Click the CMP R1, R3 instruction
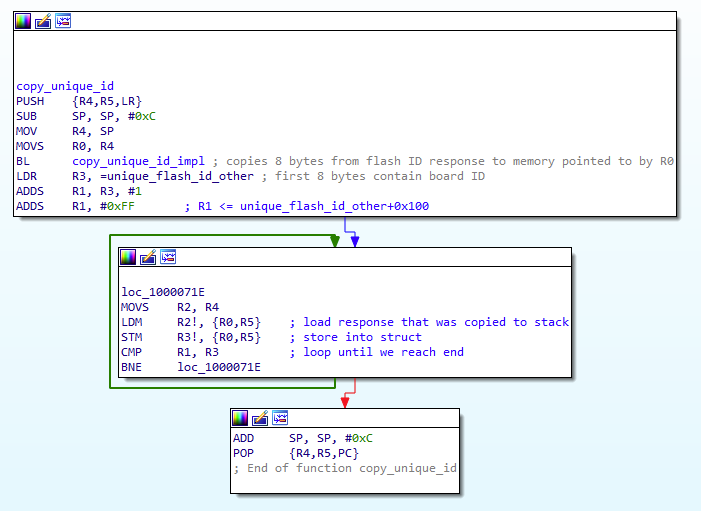 pyautogui.click(x=170, y=352)
